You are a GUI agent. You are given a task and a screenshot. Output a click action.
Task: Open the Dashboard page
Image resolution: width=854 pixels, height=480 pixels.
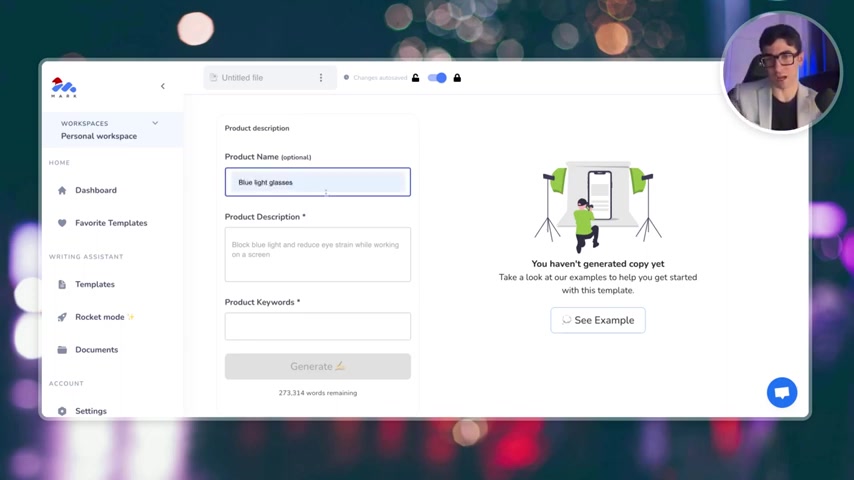[96, 190]
